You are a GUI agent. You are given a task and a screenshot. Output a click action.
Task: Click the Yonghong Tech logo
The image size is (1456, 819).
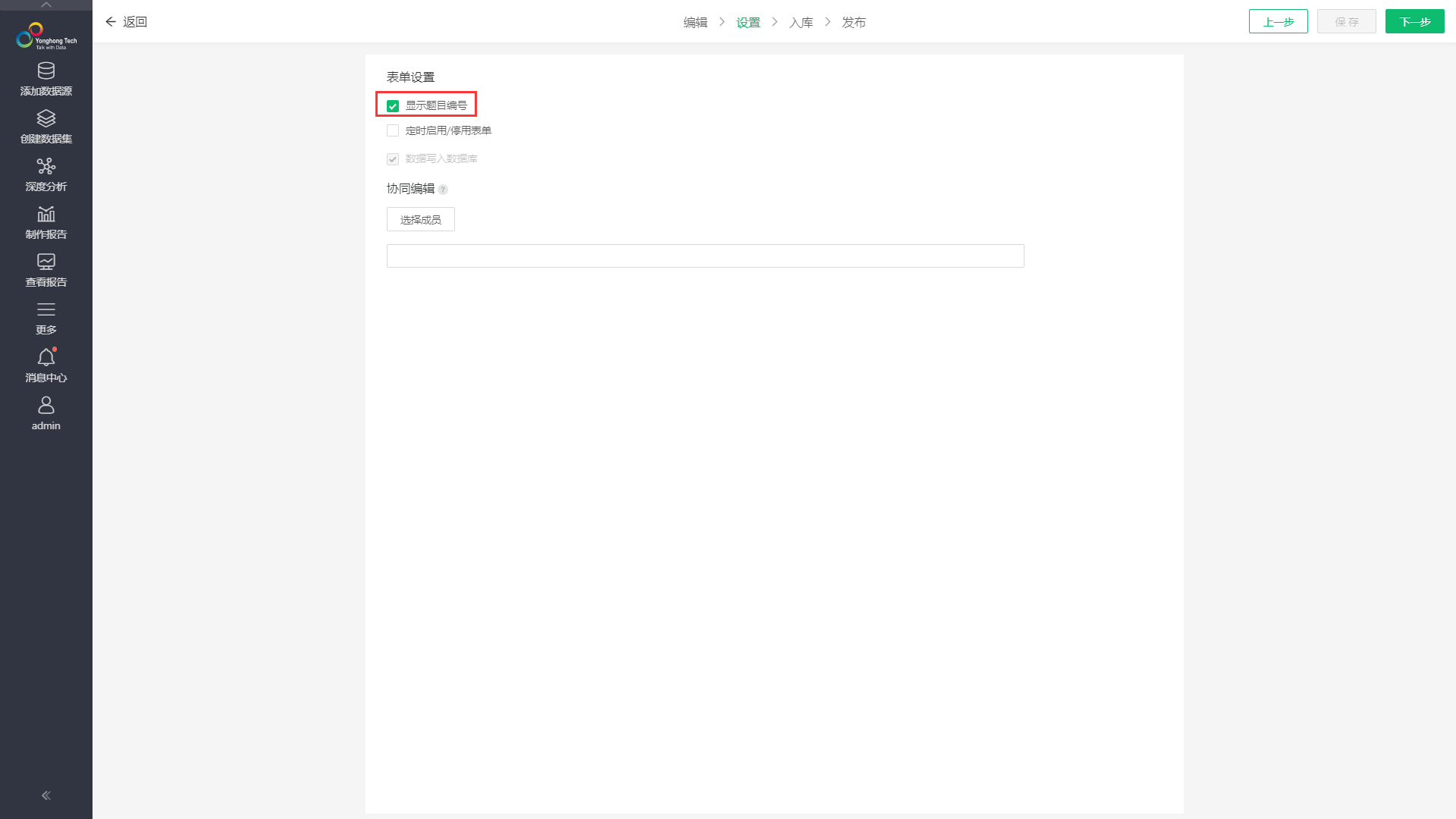(46, 36)
